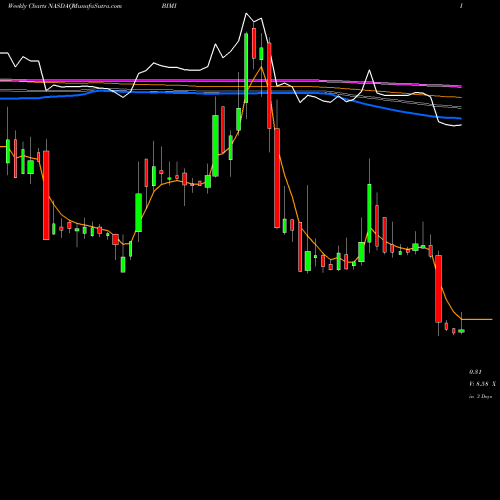Click the last small green candlestick on the right
The image size is (500, 500).
[461, 331]
